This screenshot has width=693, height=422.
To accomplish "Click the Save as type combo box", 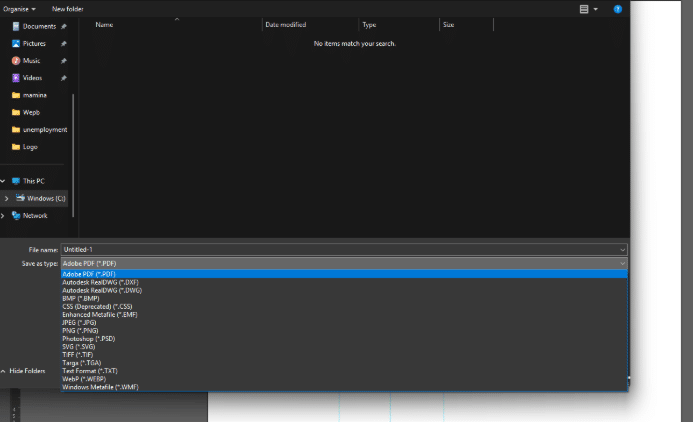I will [344, 263].
